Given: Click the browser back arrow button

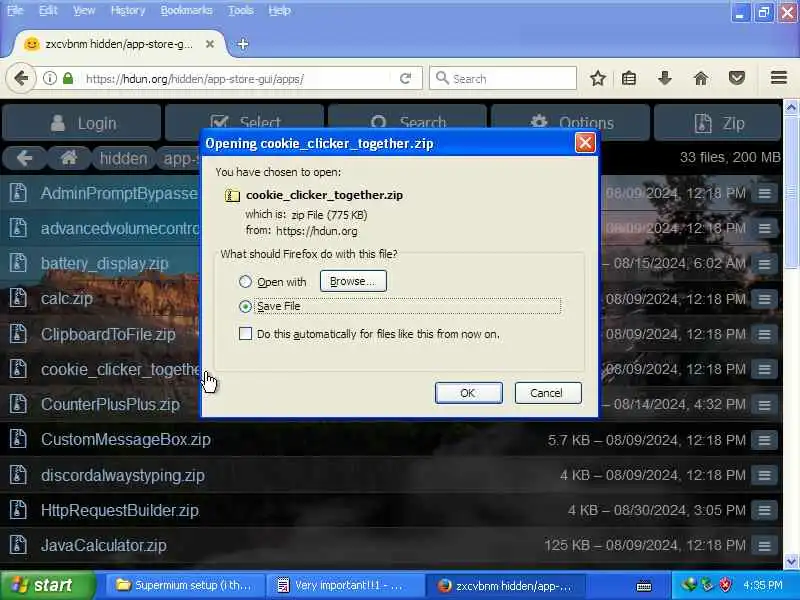Looking at the screenshot, I should tap(21, 79).
